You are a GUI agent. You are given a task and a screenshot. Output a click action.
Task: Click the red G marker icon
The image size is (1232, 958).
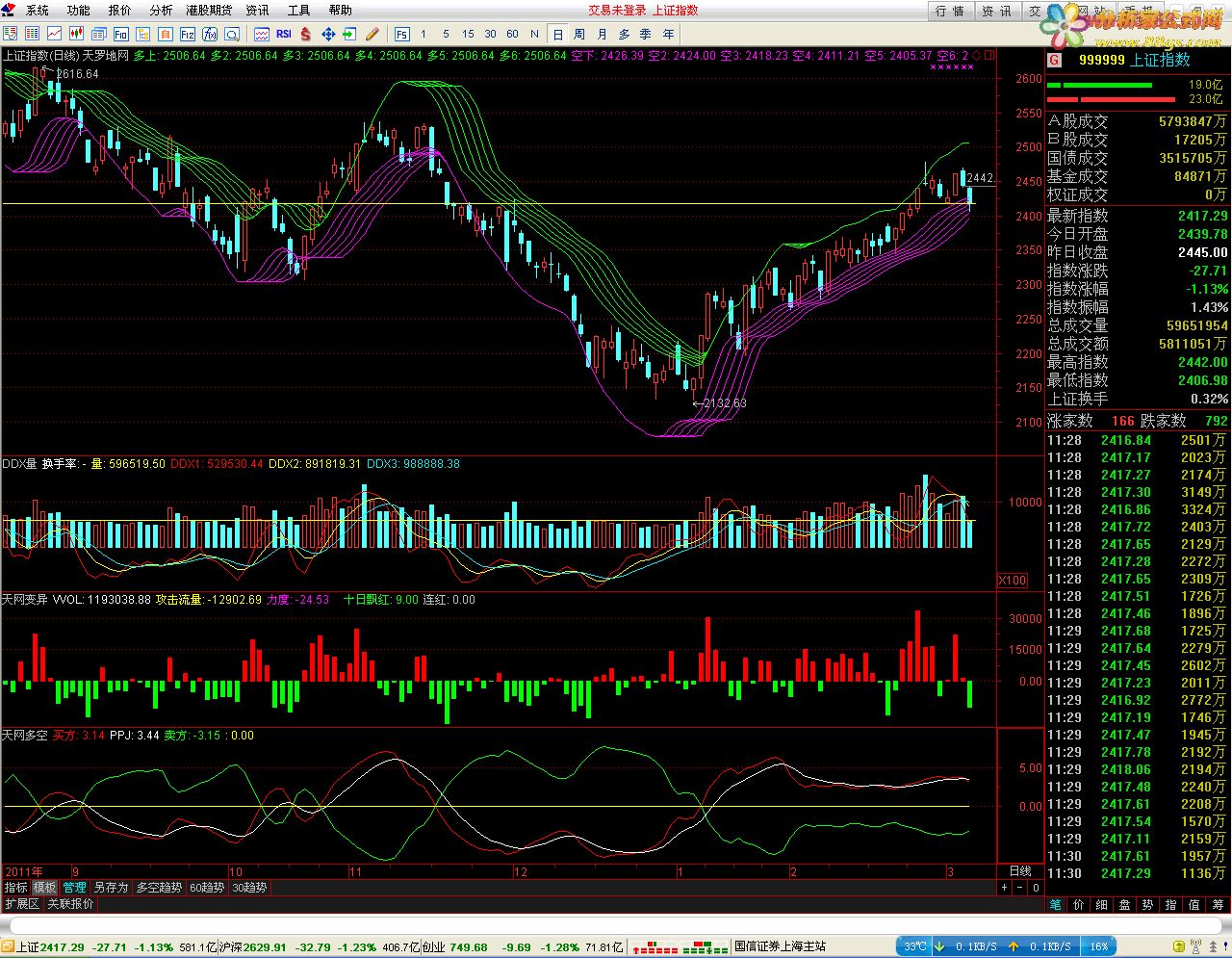point(1054,60)
